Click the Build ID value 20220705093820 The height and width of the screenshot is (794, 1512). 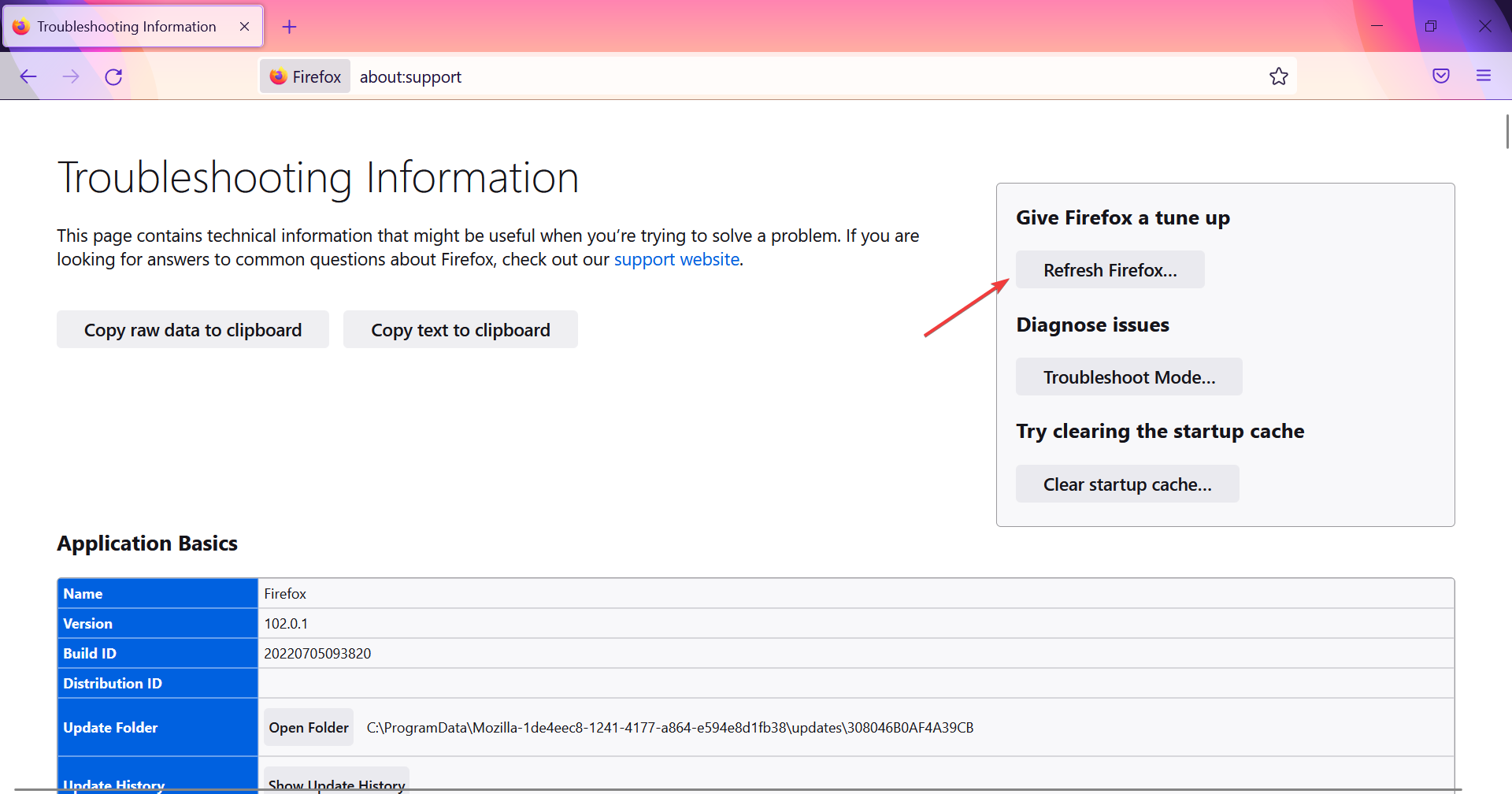click(317, 653)
